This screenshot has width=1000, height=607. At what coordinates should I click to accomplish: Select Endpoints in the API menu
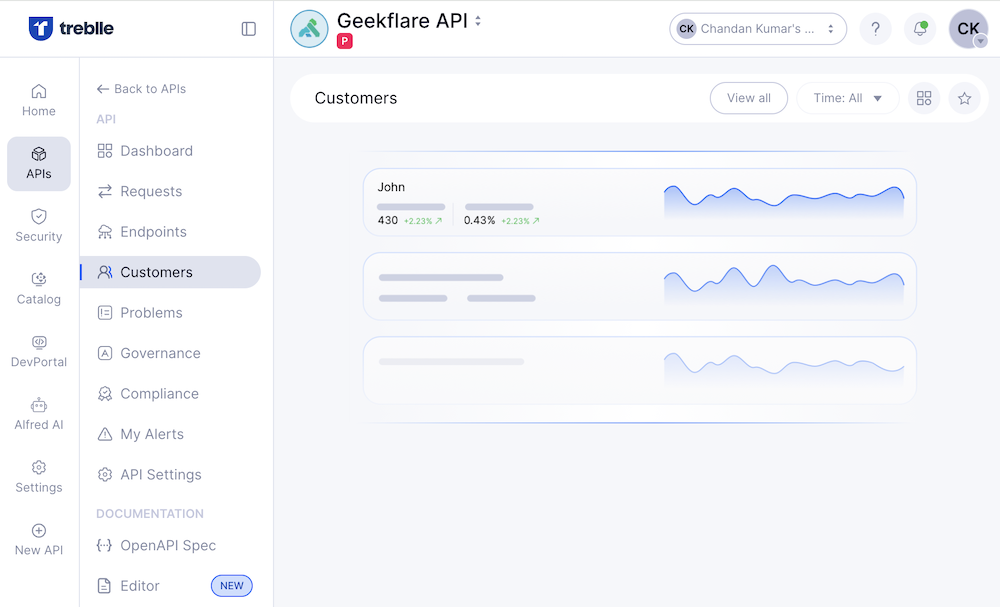pos(153,232)
